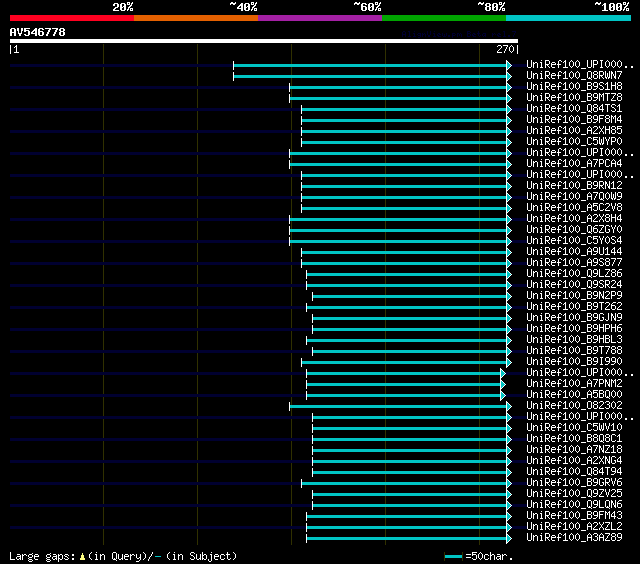Select the UniRef100_B9GRV6 label

(x=574, y=483)
